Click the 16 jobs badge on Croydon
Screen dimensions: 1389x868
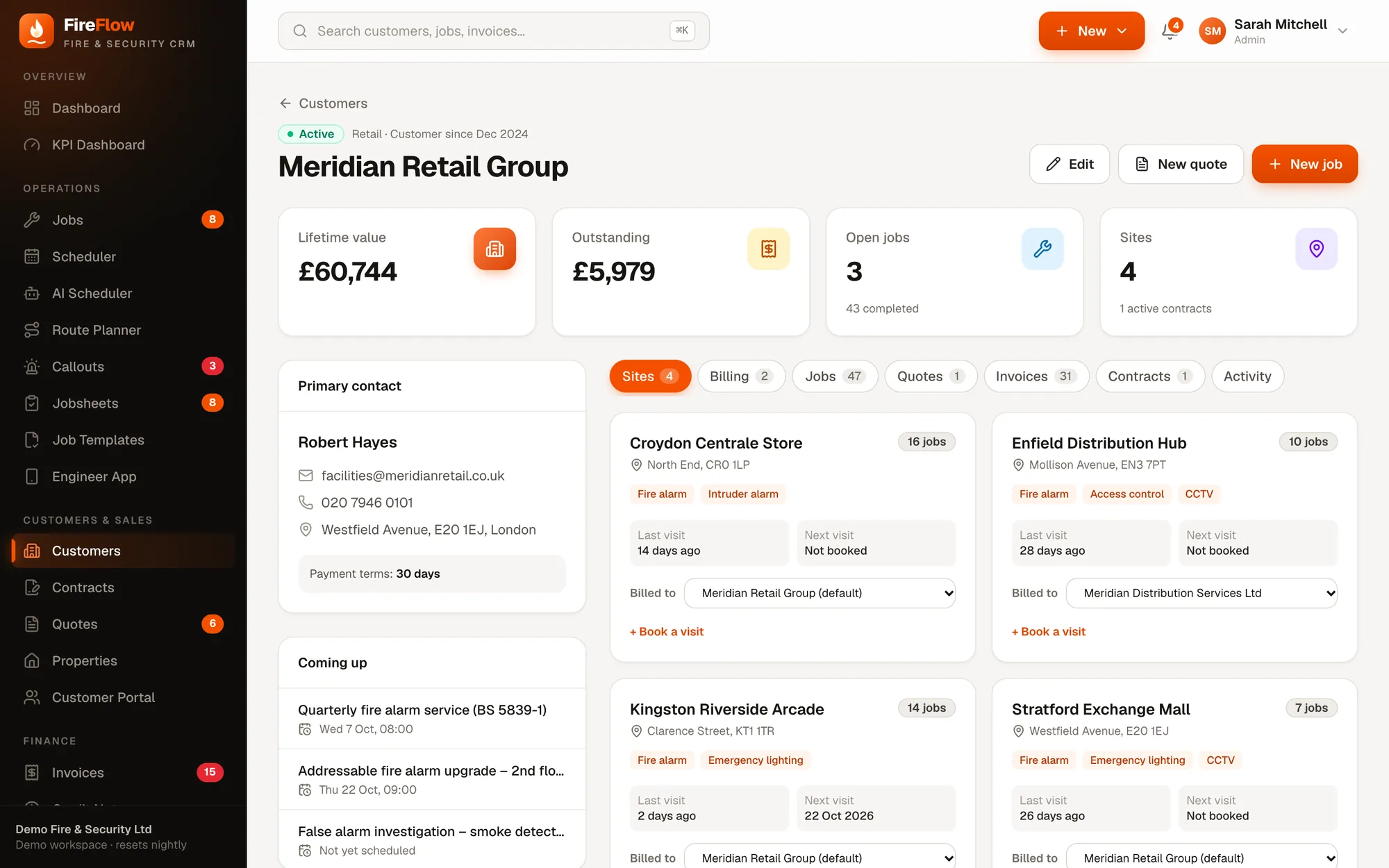tap(926, 442)
